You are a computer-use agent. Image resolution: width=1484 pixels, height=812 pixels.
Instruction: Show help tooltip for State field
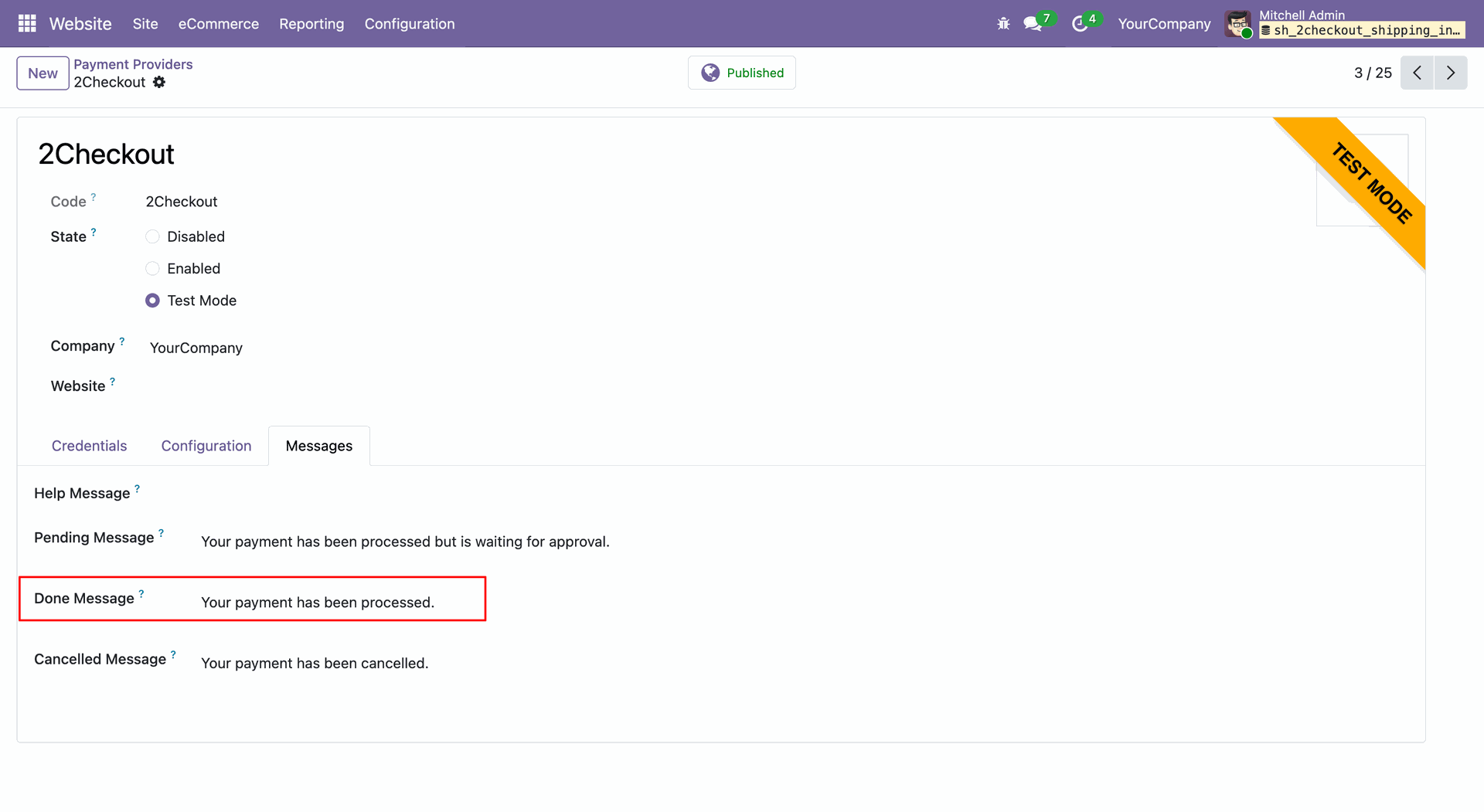(x=94, y=232)
